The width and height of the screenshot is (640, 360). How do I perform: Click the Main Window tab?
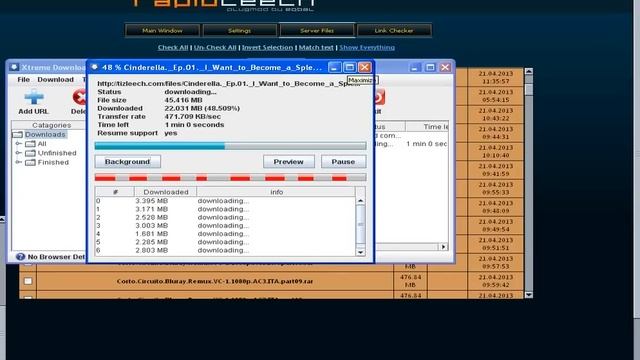click(162, 30)
